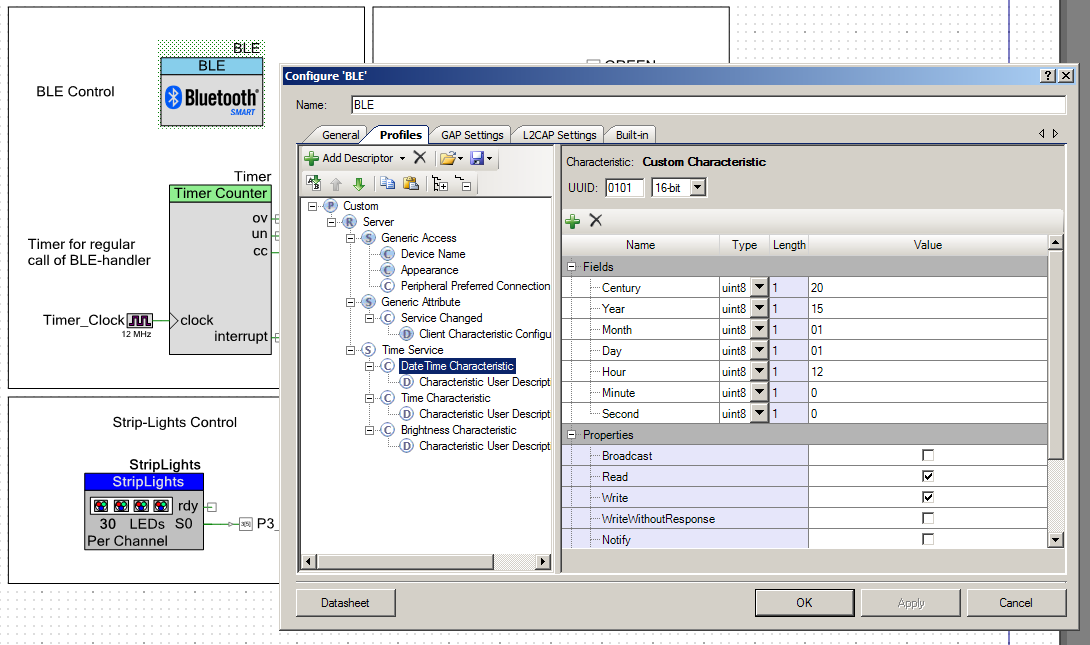Click the Century value cell showing 20
This screenshot has width=1090, height=645.
[927, 287]
